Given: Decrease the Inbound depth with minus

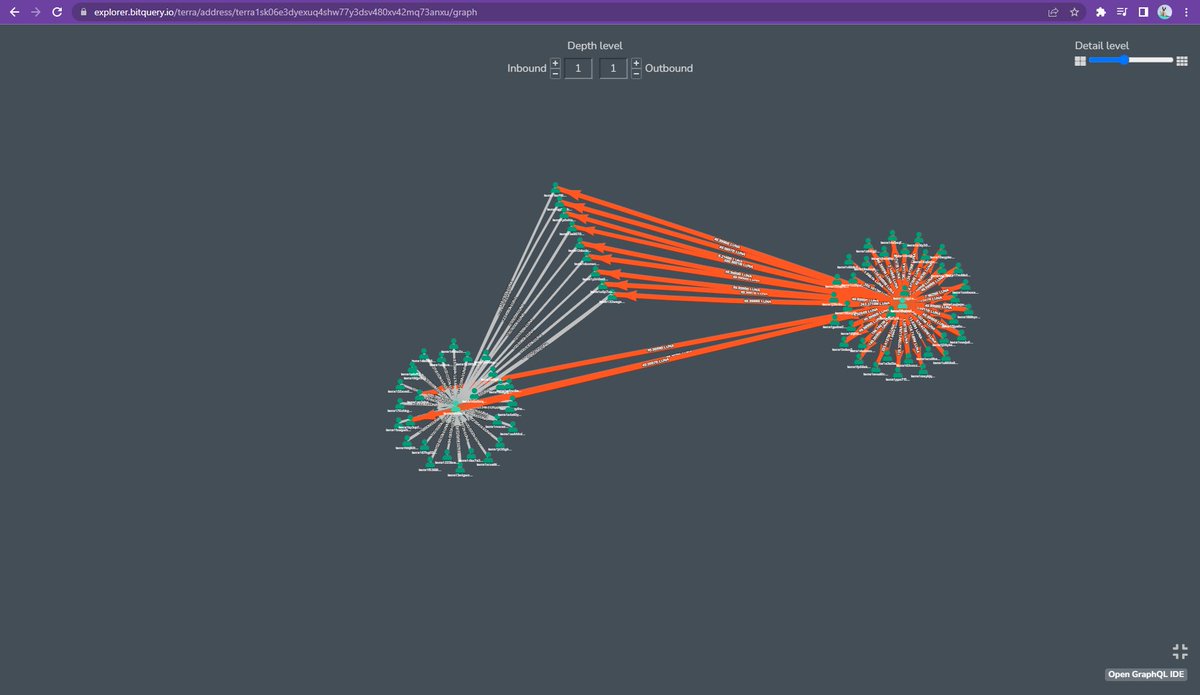Looking at the screenshot, I should pos(555,73).
